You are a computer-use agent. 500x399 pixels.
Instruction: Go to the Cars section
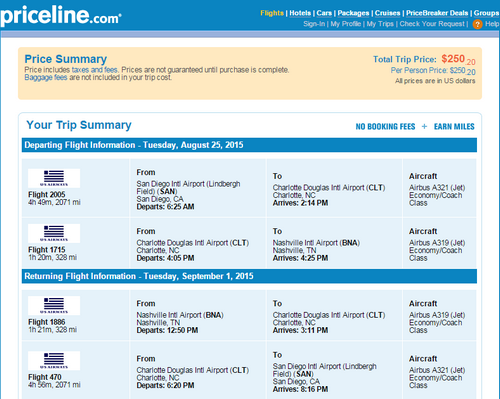click(x=324, y=13)
